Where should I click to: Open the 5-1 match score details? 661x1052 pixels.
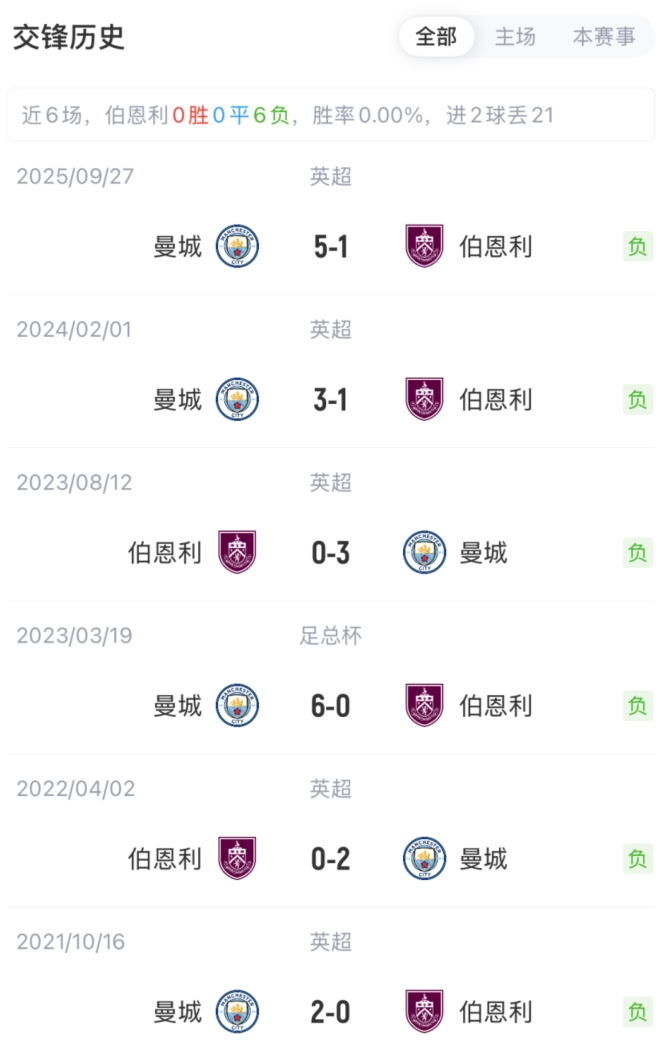tap(330, 246)
